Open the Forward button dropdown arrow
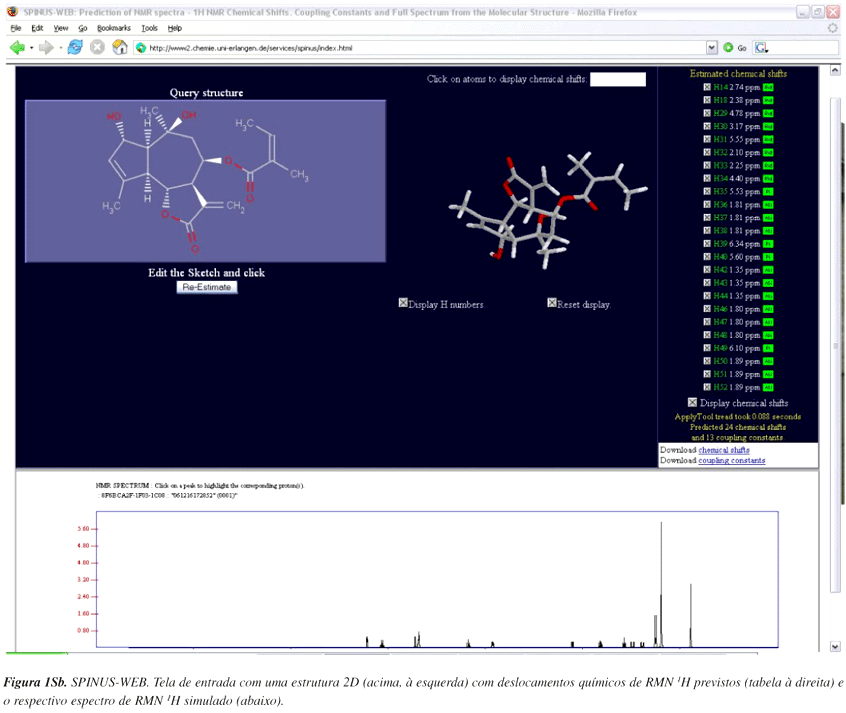 pos(59,47)
